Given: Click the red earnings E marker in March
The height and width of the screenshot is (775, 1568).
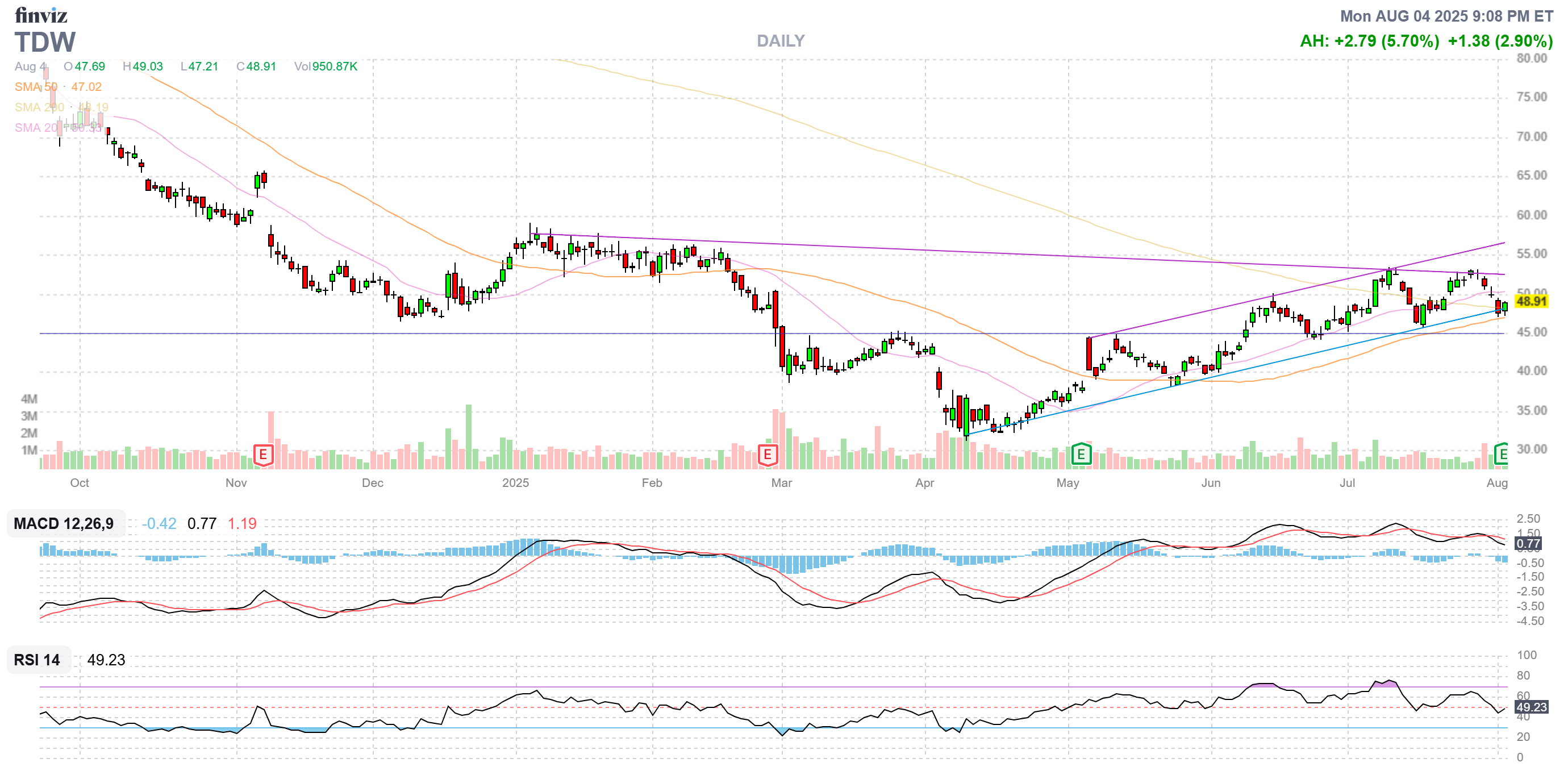Looking at the screenshot, I should click(767, 454).
